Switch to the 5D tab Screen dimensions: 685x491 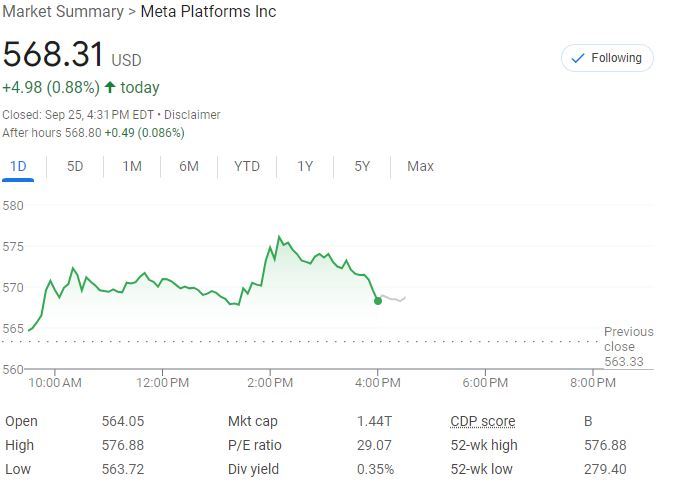tap(75, 166)
